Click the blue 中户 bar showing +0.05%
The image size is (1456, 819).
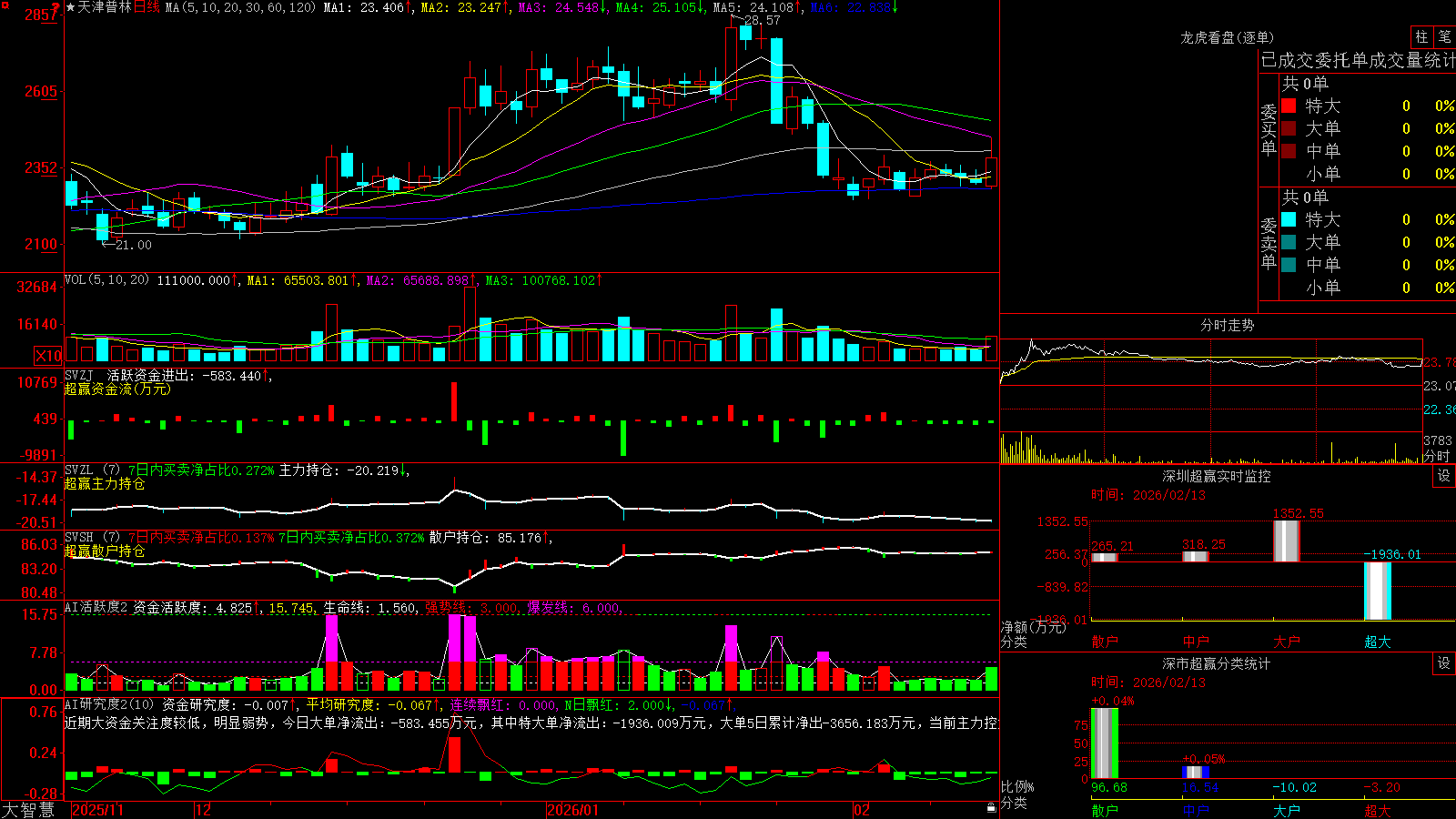[x=1196, y=773]
